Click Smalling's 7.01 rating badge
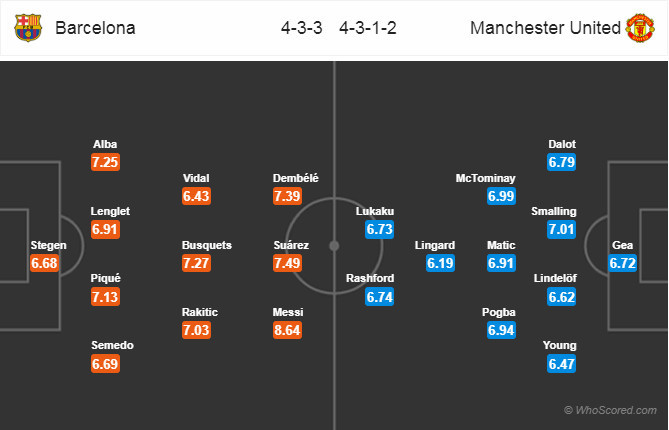 tap(562, 229)
